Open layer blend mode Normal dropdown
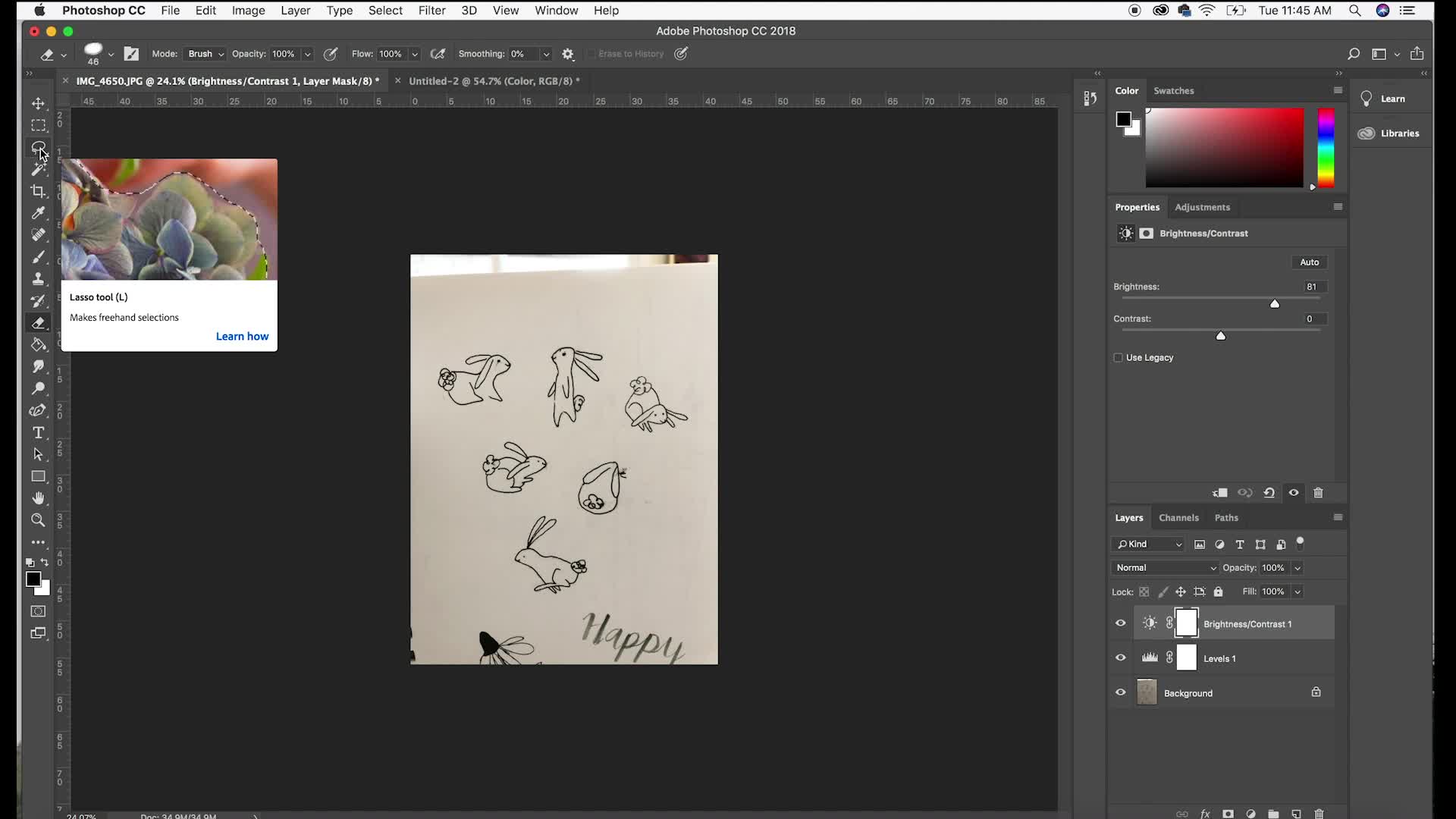This screenshot has height=819, width=1456. 1165,568
